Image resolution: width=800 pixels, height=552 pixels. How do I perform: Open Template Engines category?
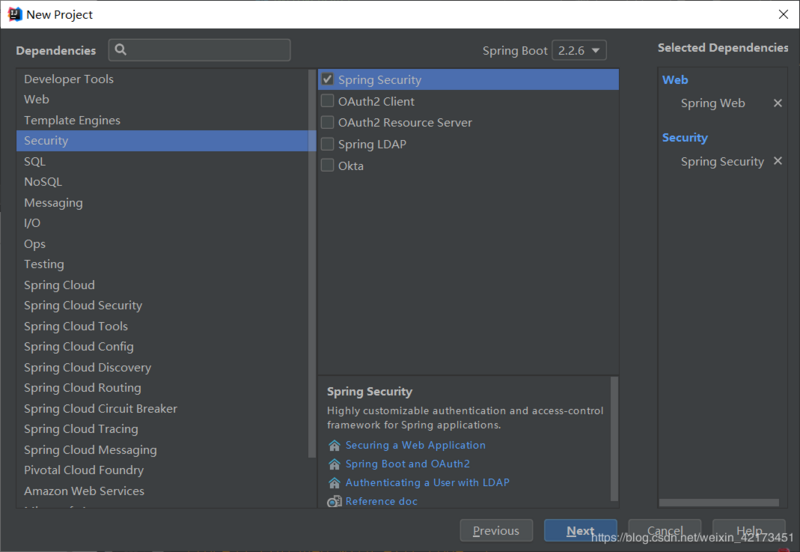pyautogui.click(x=163, y=120)
